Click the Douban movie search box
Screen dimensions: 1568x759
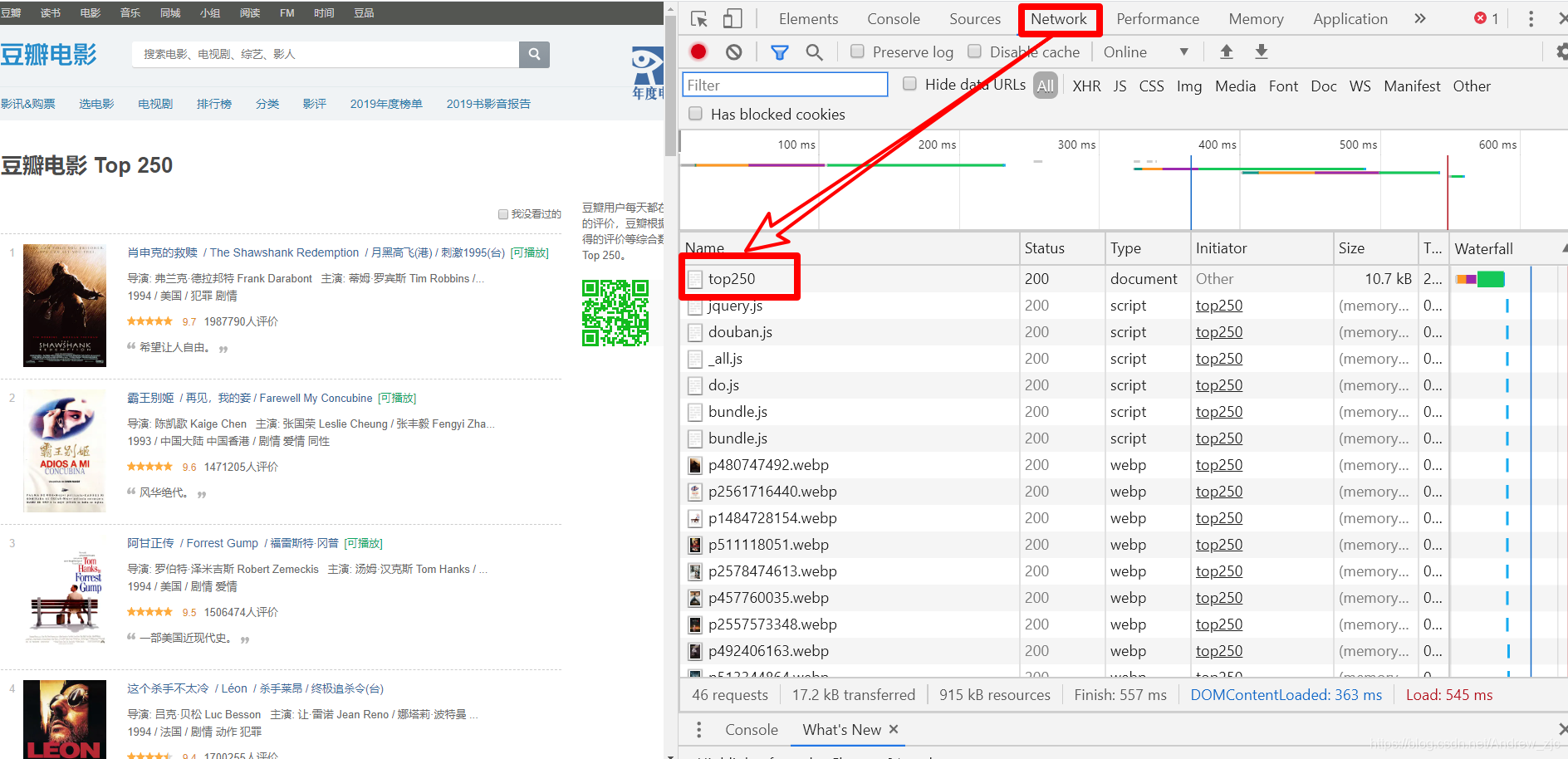pyautogui.click(x=326, y=54)
